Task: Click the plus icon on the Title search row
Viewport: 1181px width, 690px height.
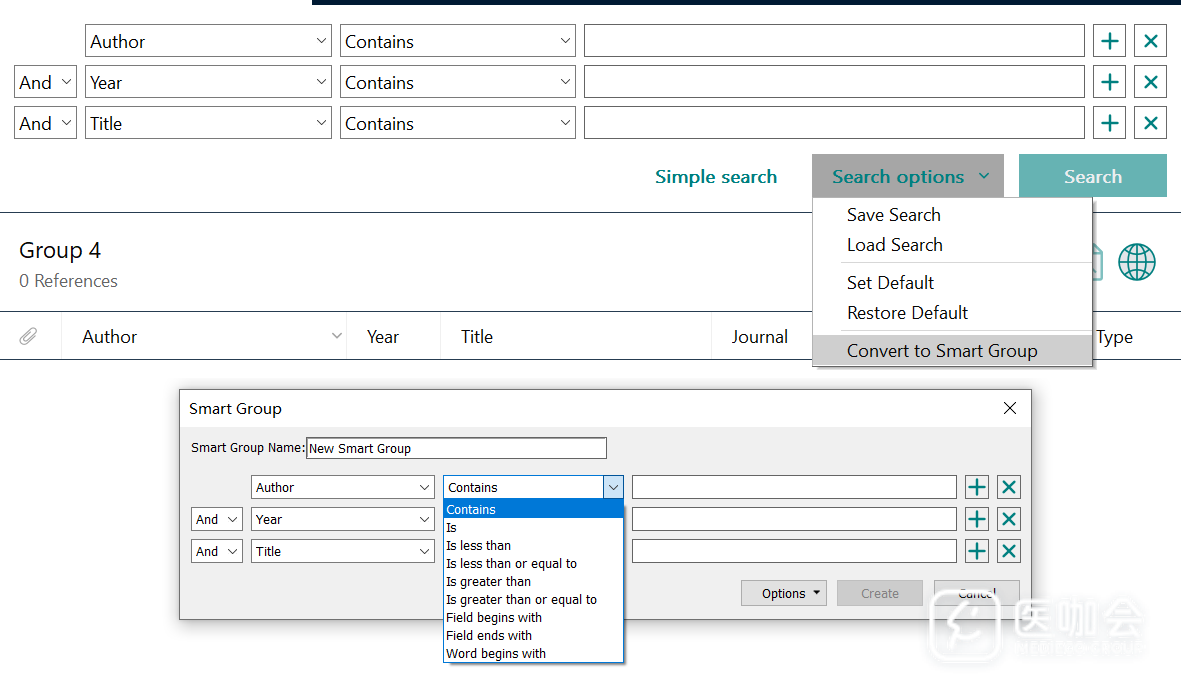Action: coord(1109,123)
